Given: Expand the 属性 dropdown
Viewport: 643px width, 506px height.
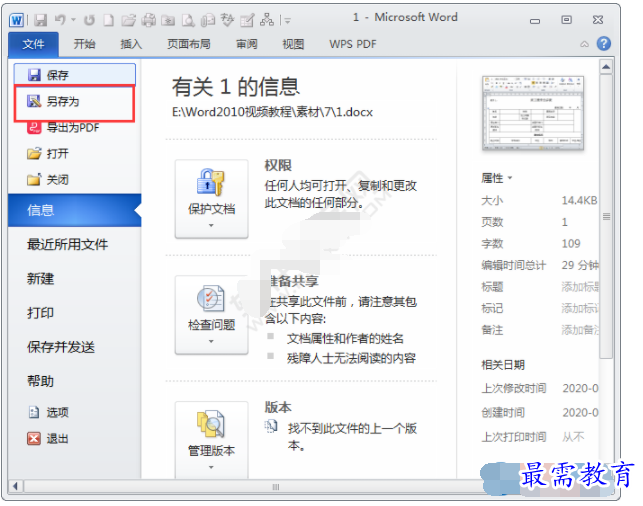Looking at the screenshot, I should tap(497, 178).
